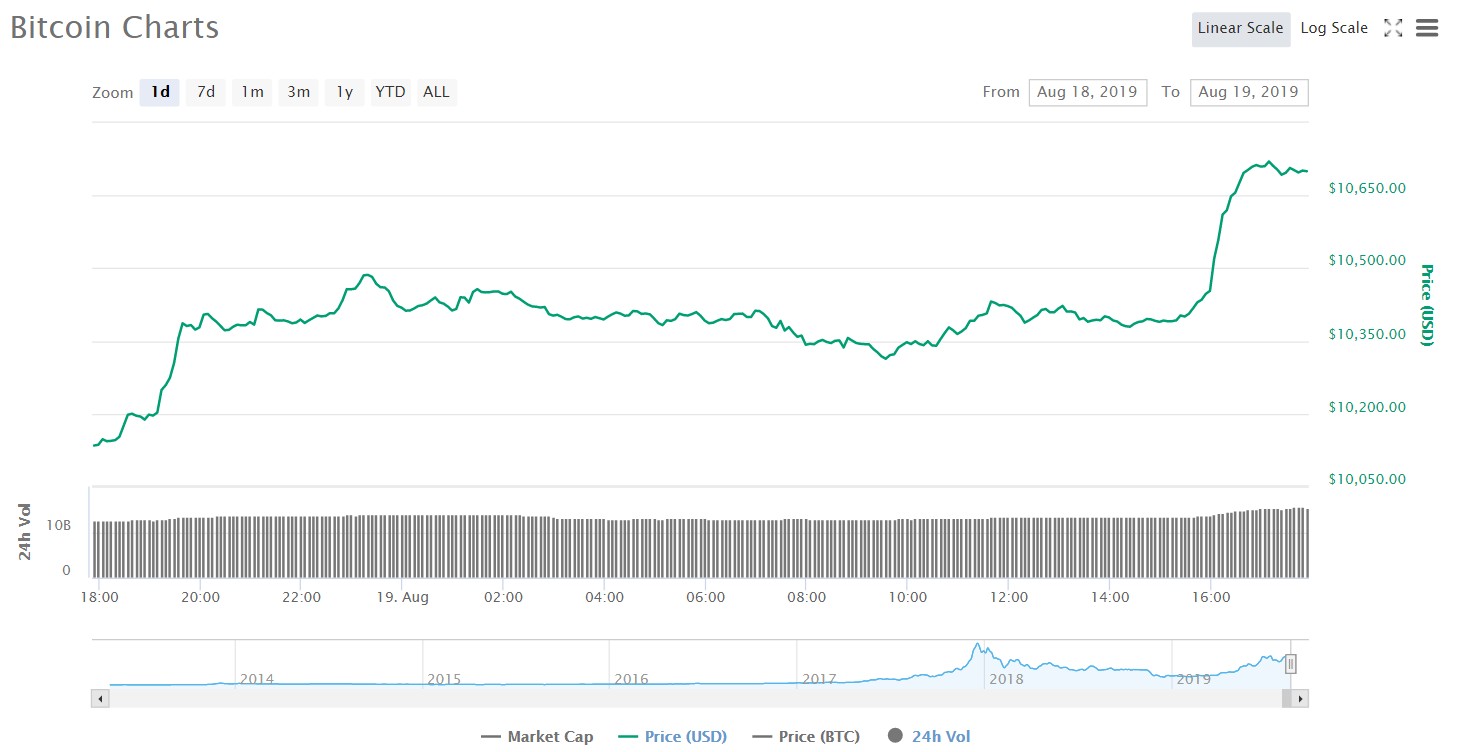Screen dimensions: 1459x752
Task: Click the 12:00 time axis label
Action: 1009,597
